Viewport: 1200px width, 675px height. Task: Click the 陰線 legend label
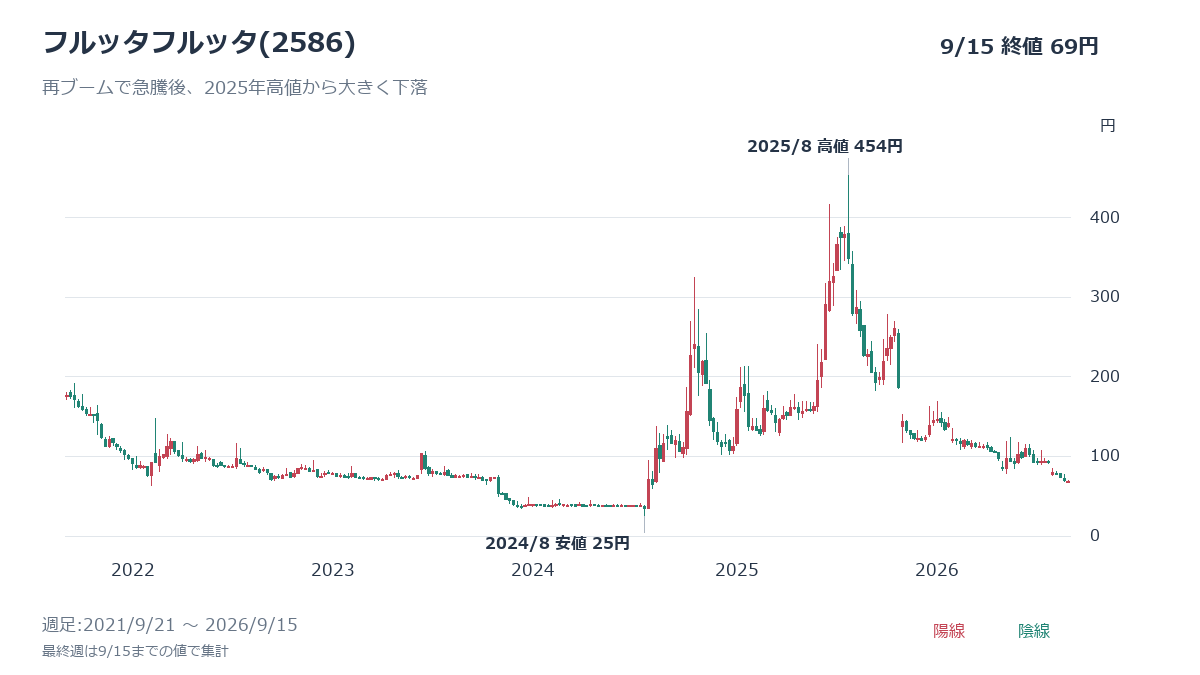click(x=1034, y=631)
